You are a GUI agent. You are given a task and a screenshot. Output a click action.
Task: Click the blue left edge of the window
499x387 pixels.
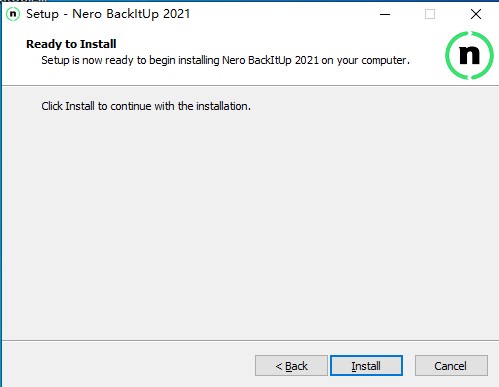1,200
